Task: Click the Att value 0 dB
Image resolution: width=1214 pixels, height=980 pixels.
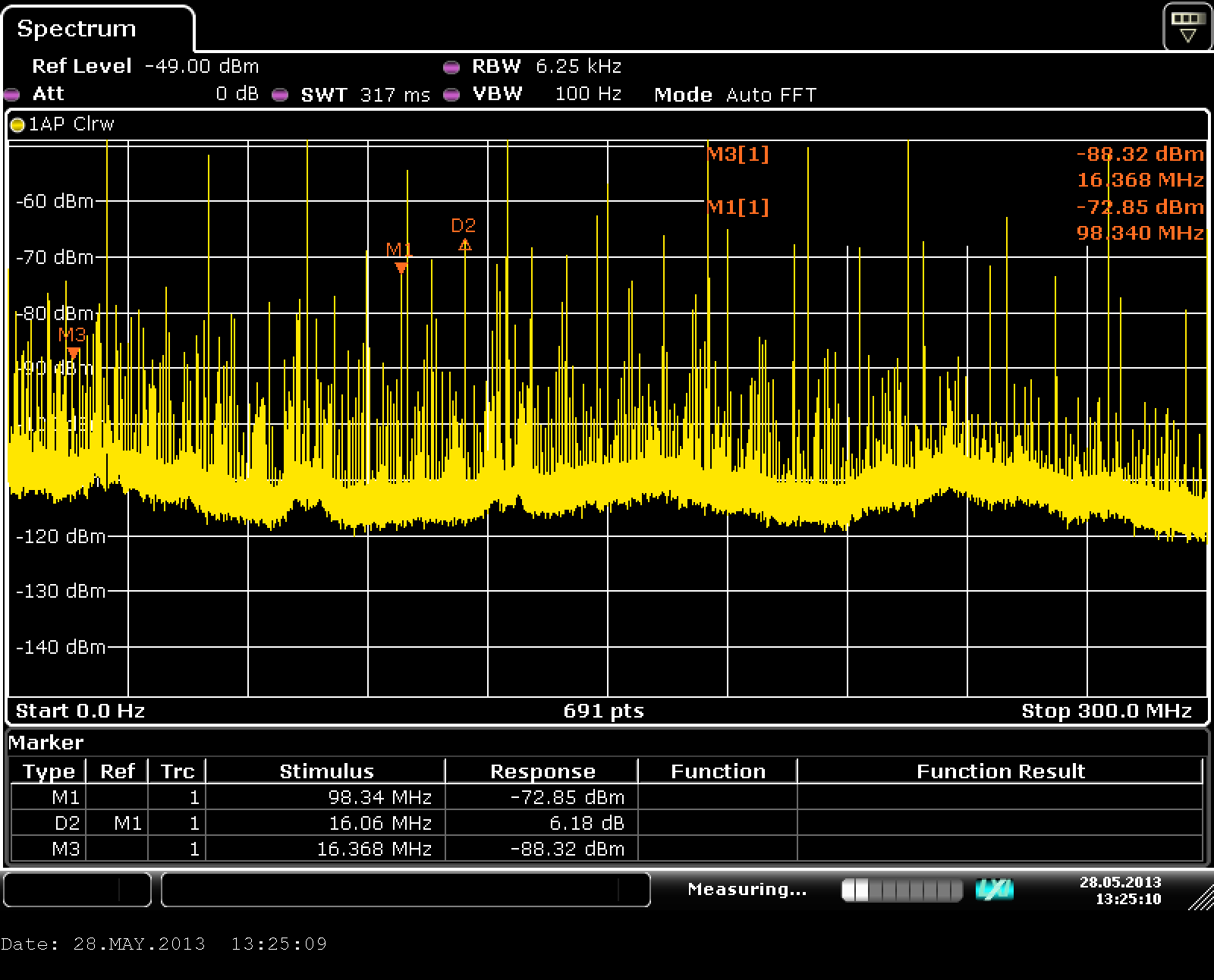Action: point(237,94)
